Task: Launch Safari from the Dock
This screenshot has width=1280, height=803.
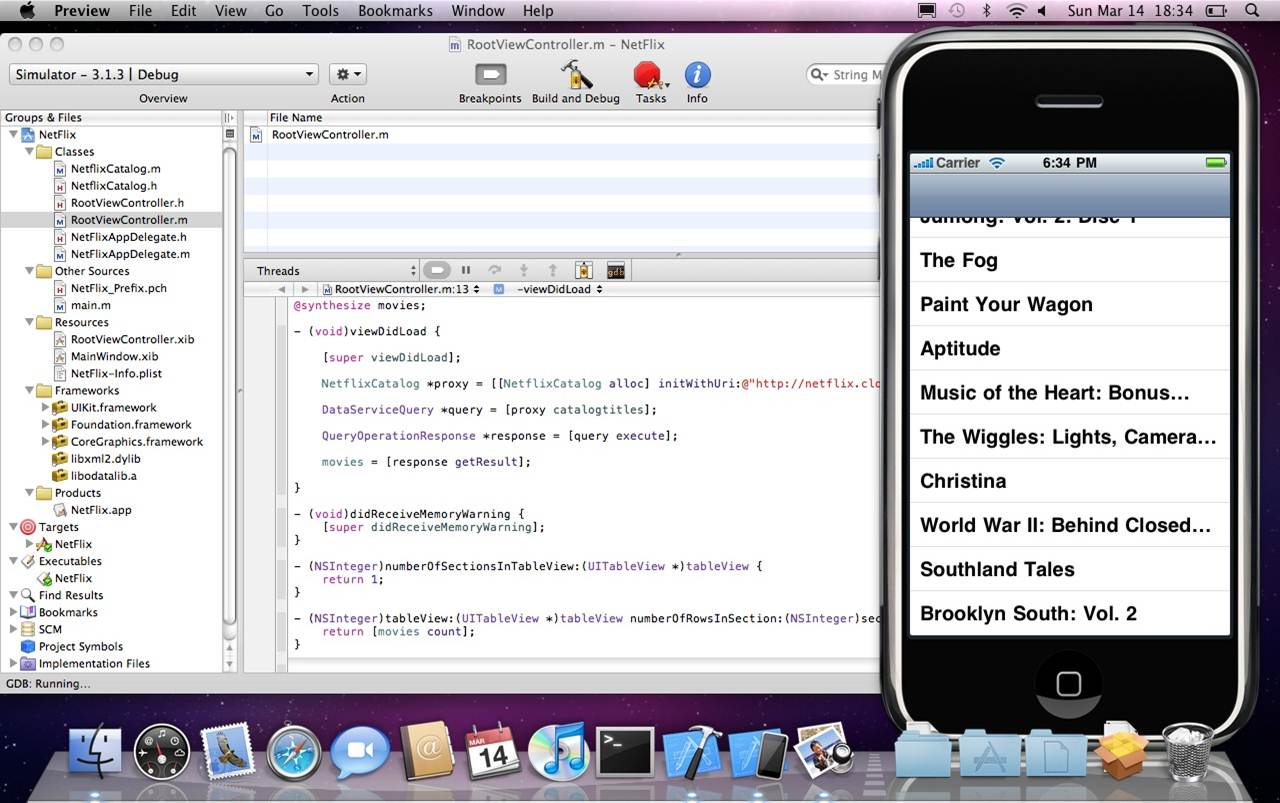Action: pyautogui.click(x=294, y=753)
